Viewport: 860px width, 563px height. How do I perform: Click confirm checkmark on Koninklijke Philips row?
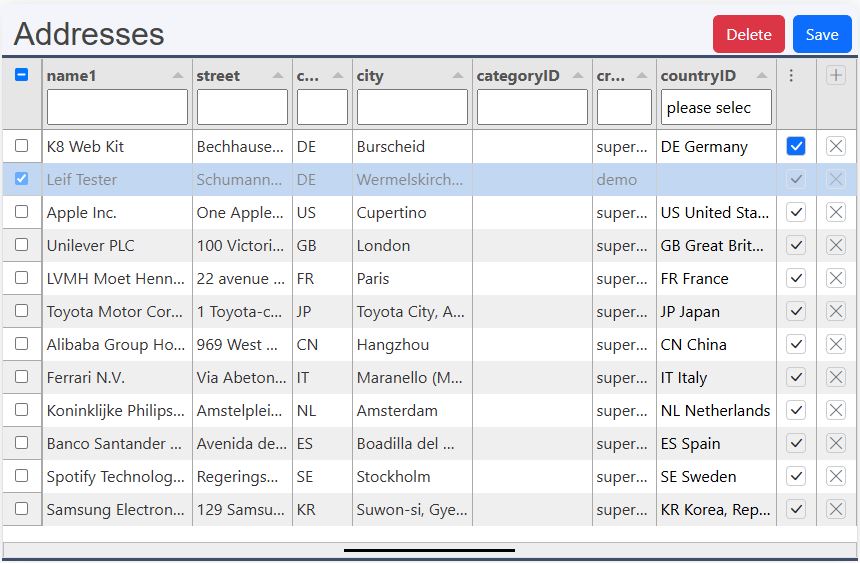tap(796, 410)
